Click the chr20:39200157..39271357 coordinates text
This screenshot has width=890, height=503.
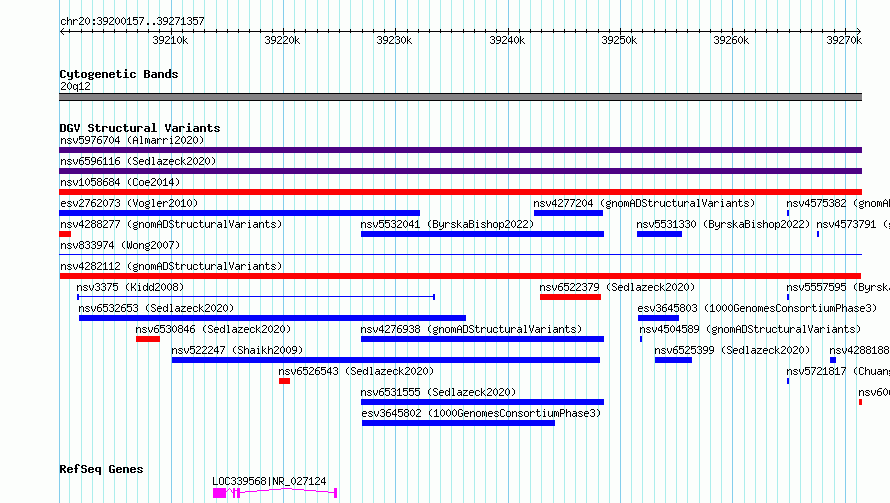(x=132, y=22)
